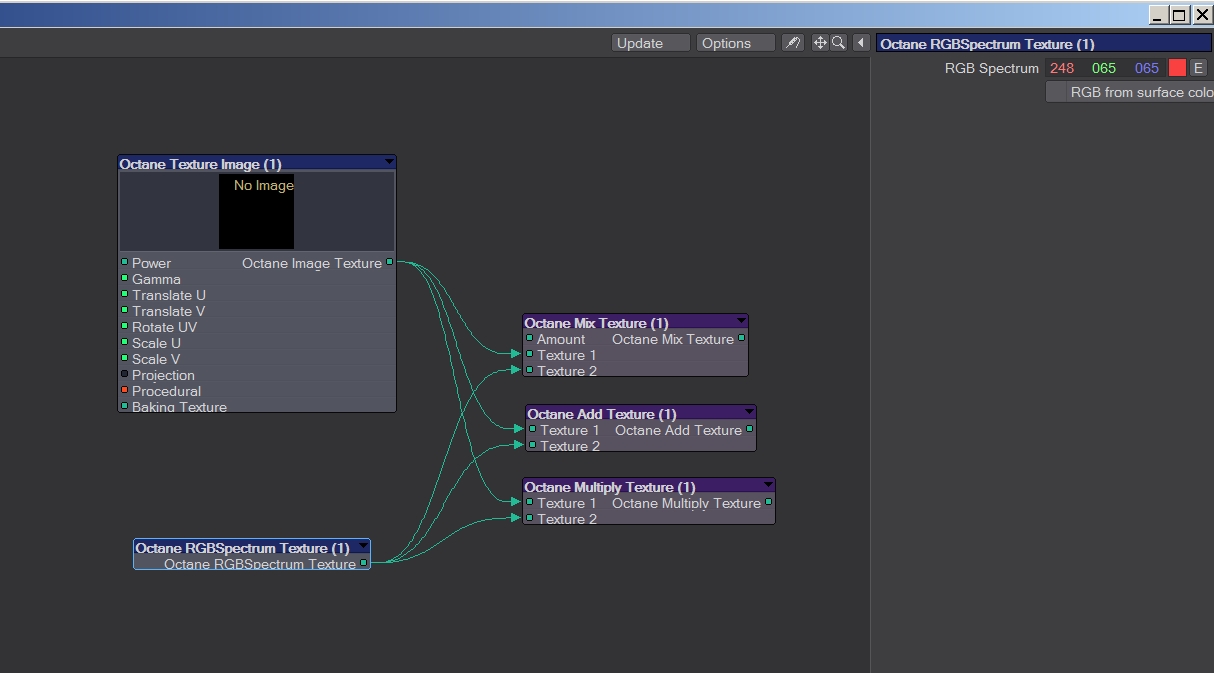Select the Octane Add Texture (1) node title
Image resolution: width=1214 pixels, height=673 pixels.
click(601, 414)
